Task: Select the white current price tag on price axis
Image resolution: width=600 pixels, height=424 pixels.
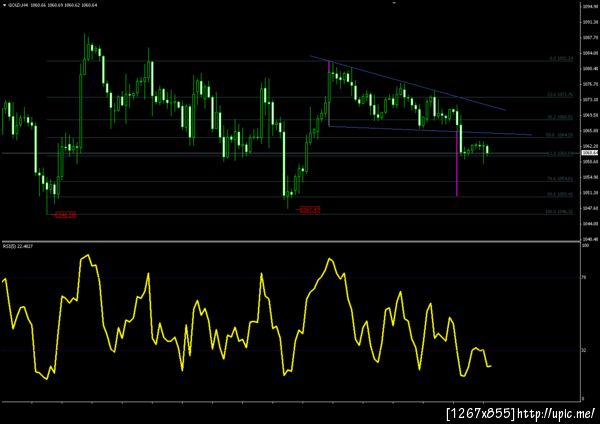Action: point(590,153)
